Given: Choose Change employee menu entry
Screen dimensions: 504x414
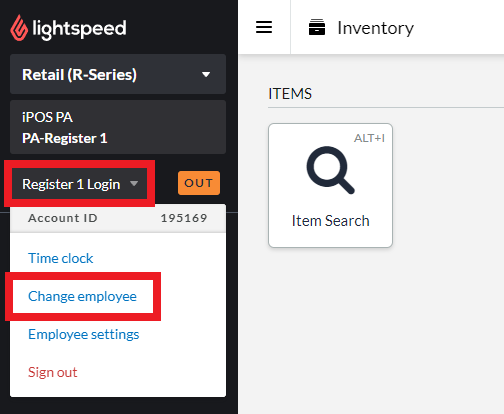Looking at the screenshot, I should (x=82, y=296).
